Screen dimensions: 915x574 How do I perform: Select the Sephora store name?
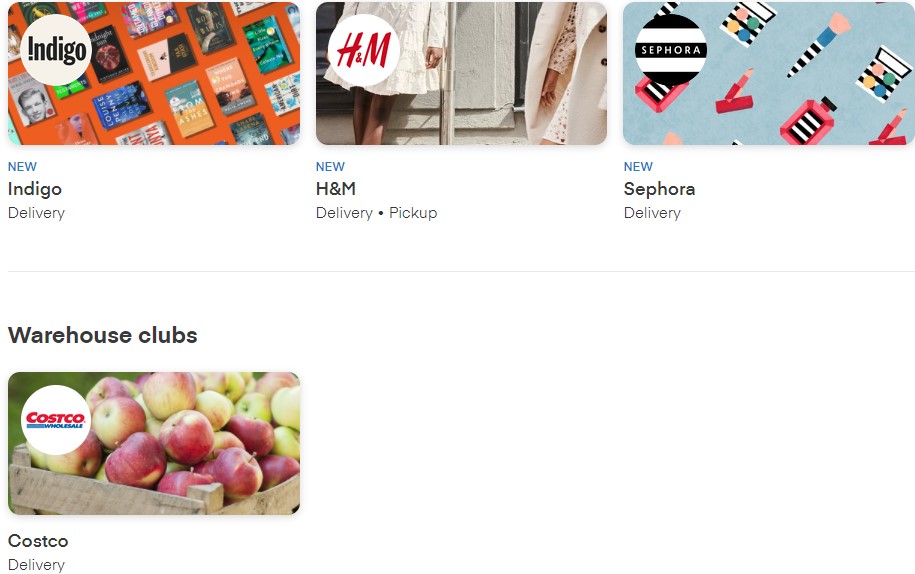659,190
